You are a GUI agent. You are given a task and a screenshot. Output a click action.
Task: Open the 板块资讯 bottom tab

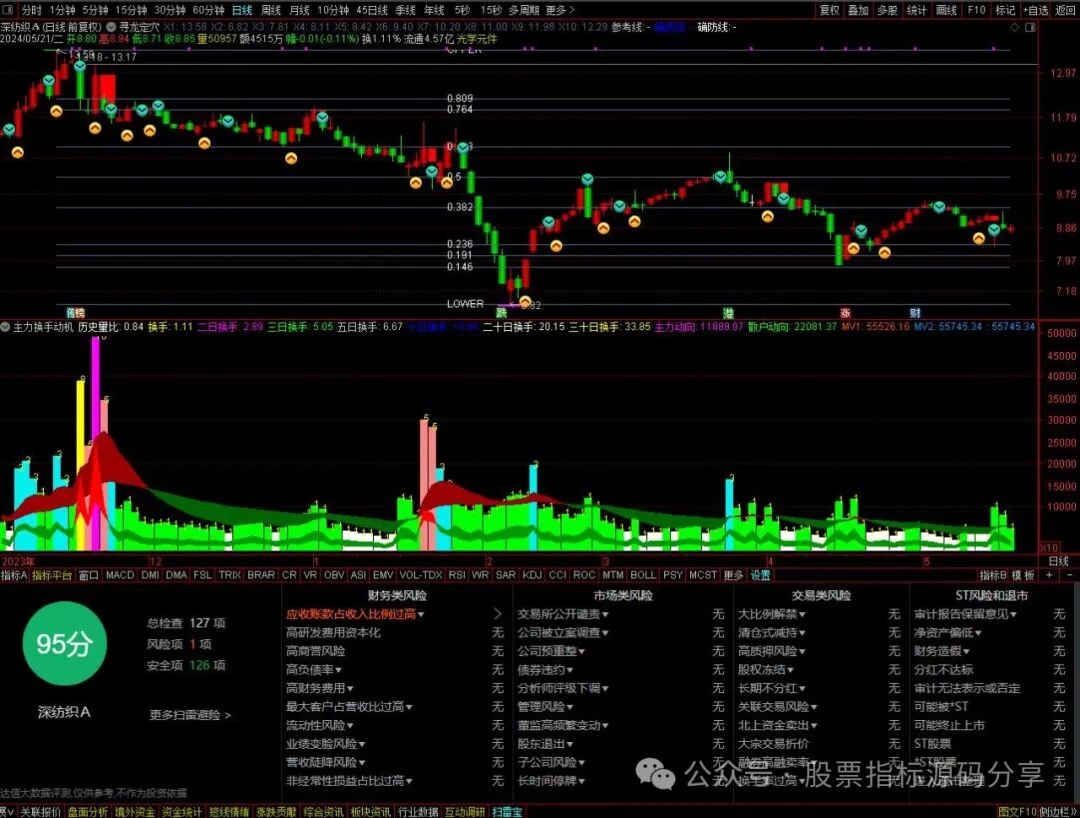[x=371, y=812]
